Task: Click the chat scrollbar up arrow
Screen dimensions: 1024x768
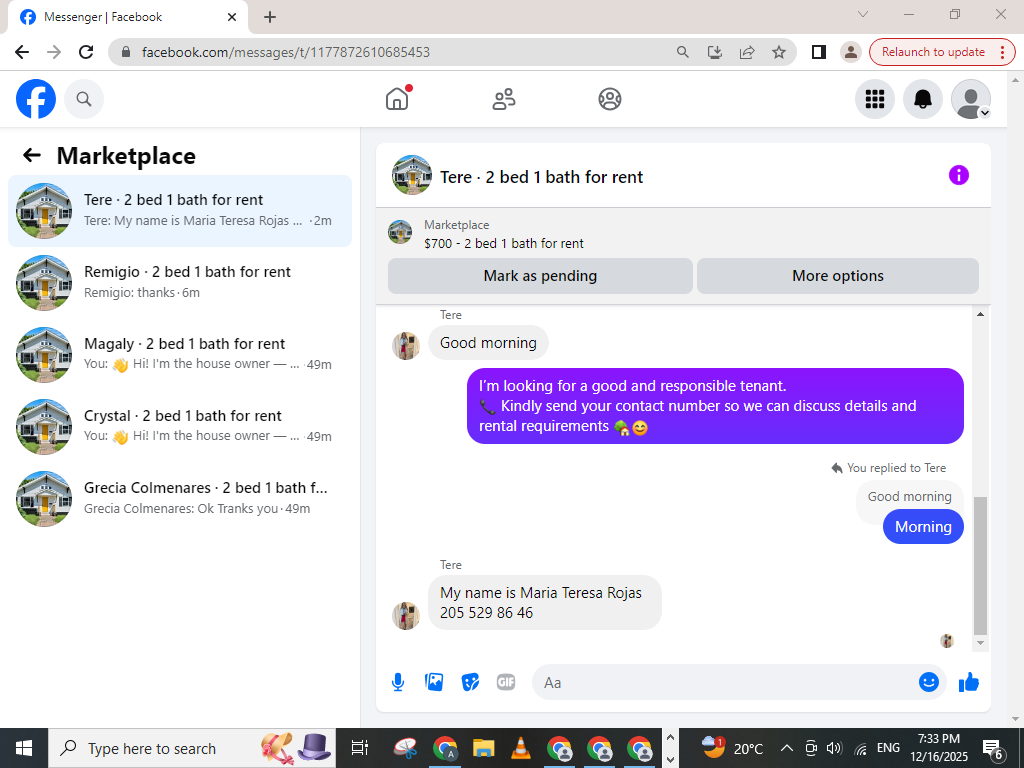Action: [x=980, y=314]
